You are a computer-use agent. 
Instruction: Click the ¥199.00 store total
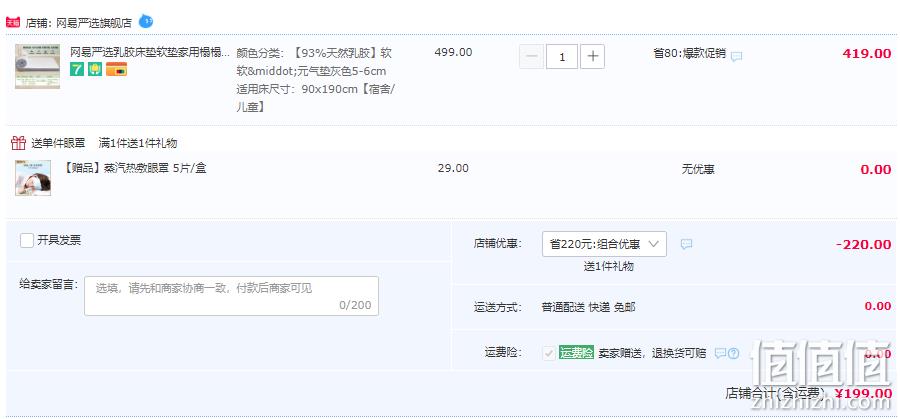pyautogui.click(x=864, y=393)
